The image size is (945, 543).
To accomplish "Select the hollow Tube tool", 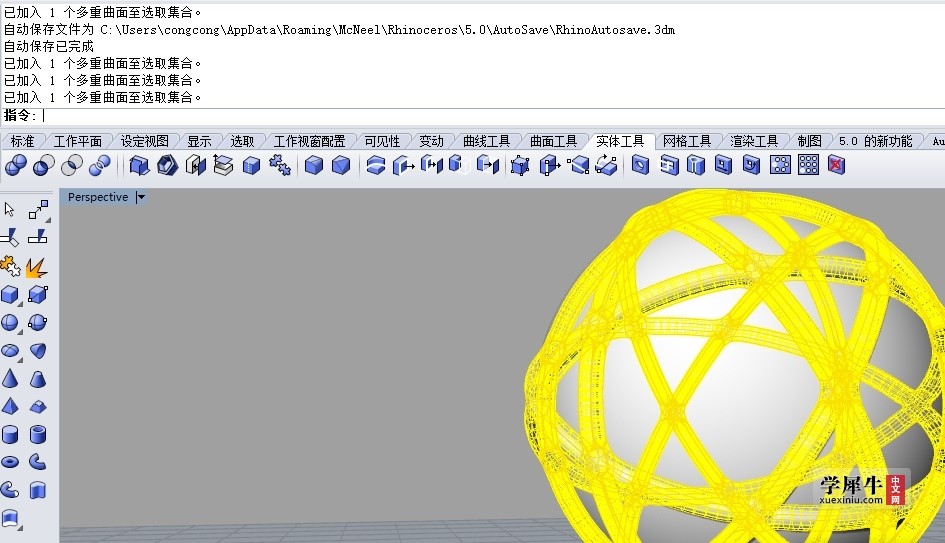I will tap(37, 434).
